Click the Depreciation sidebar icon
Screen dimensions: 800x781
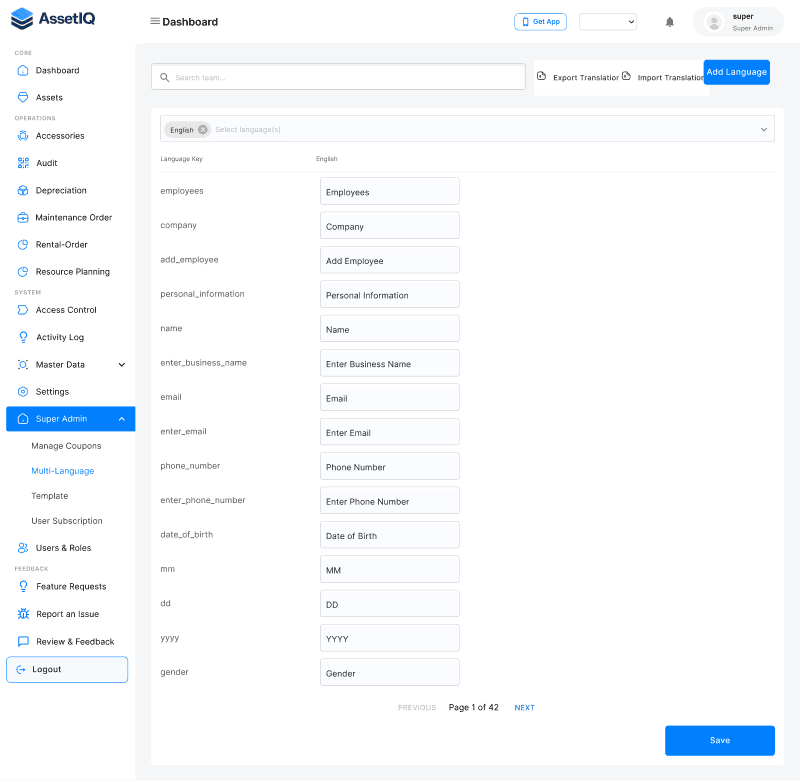(x=23, y=190)
